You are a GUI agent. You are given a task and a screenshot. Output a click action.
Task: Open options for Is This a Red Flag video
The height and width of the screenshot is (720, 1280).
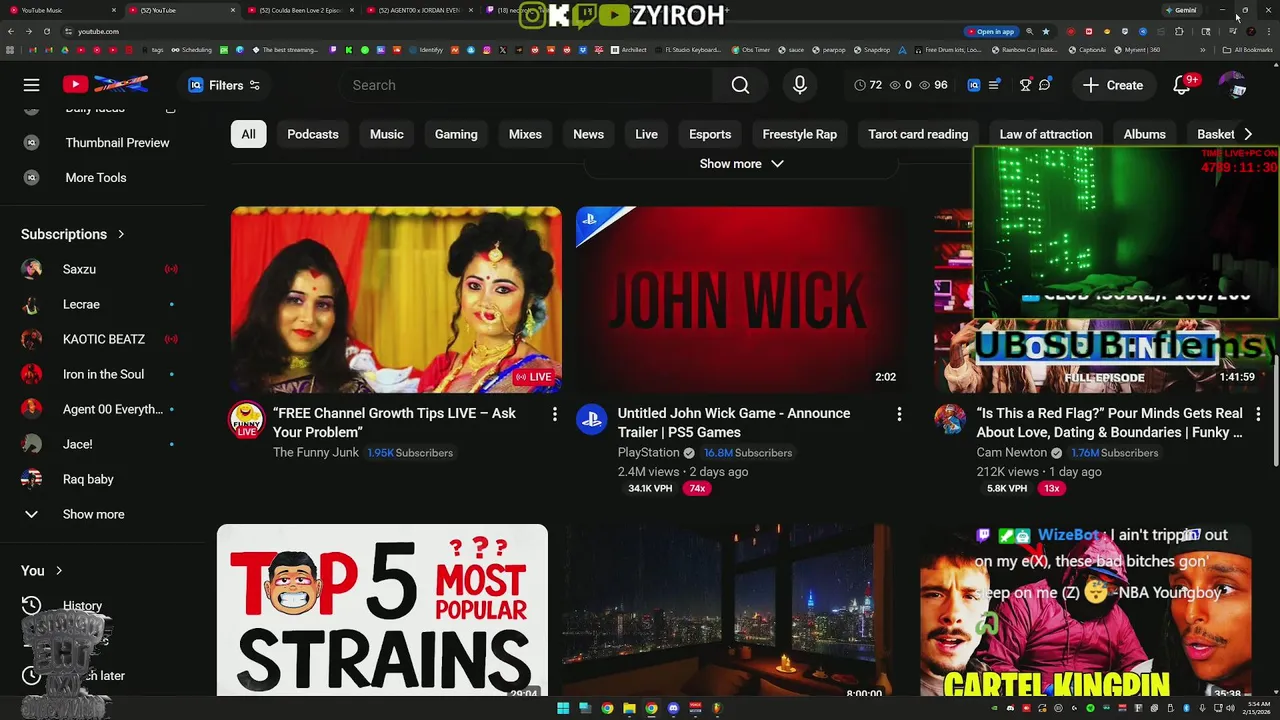pyautogui.click(x=1258, y=414)
